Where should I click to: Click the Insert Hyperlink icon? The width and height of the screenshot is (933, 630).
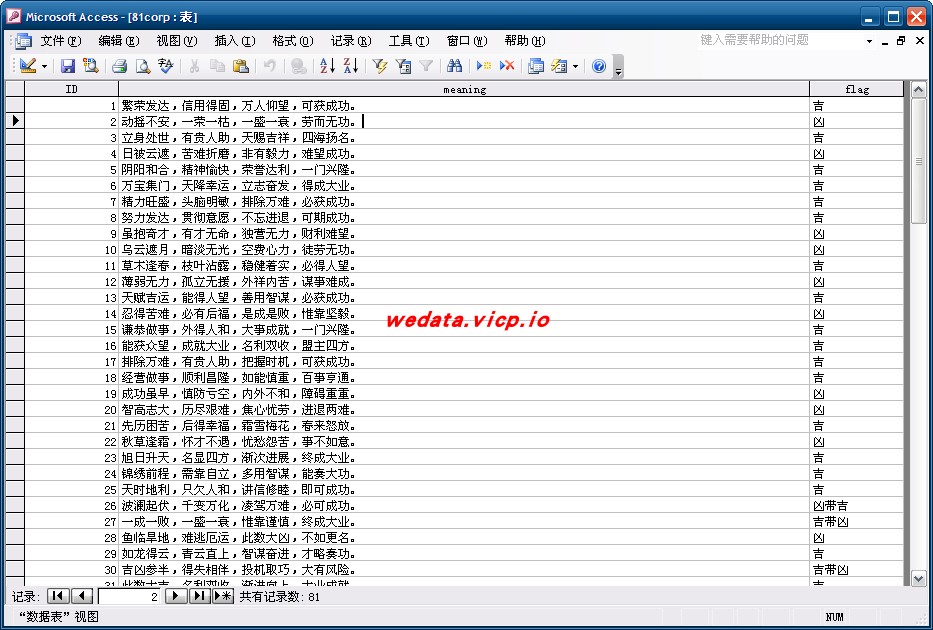coord(299,66)
